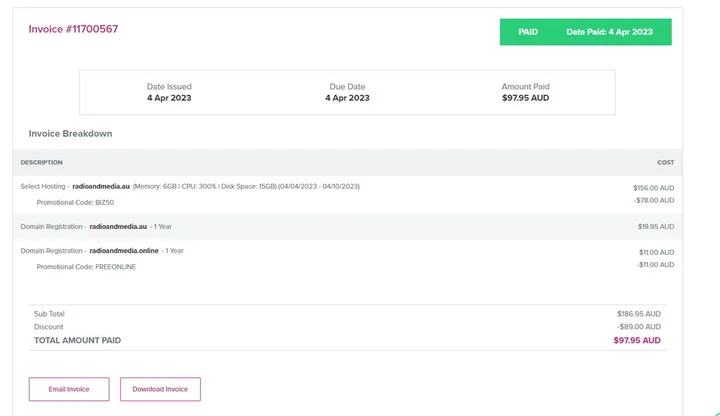Select the Invoice #11700567 heading
The image size is (720, 416).
coord(73,29)
